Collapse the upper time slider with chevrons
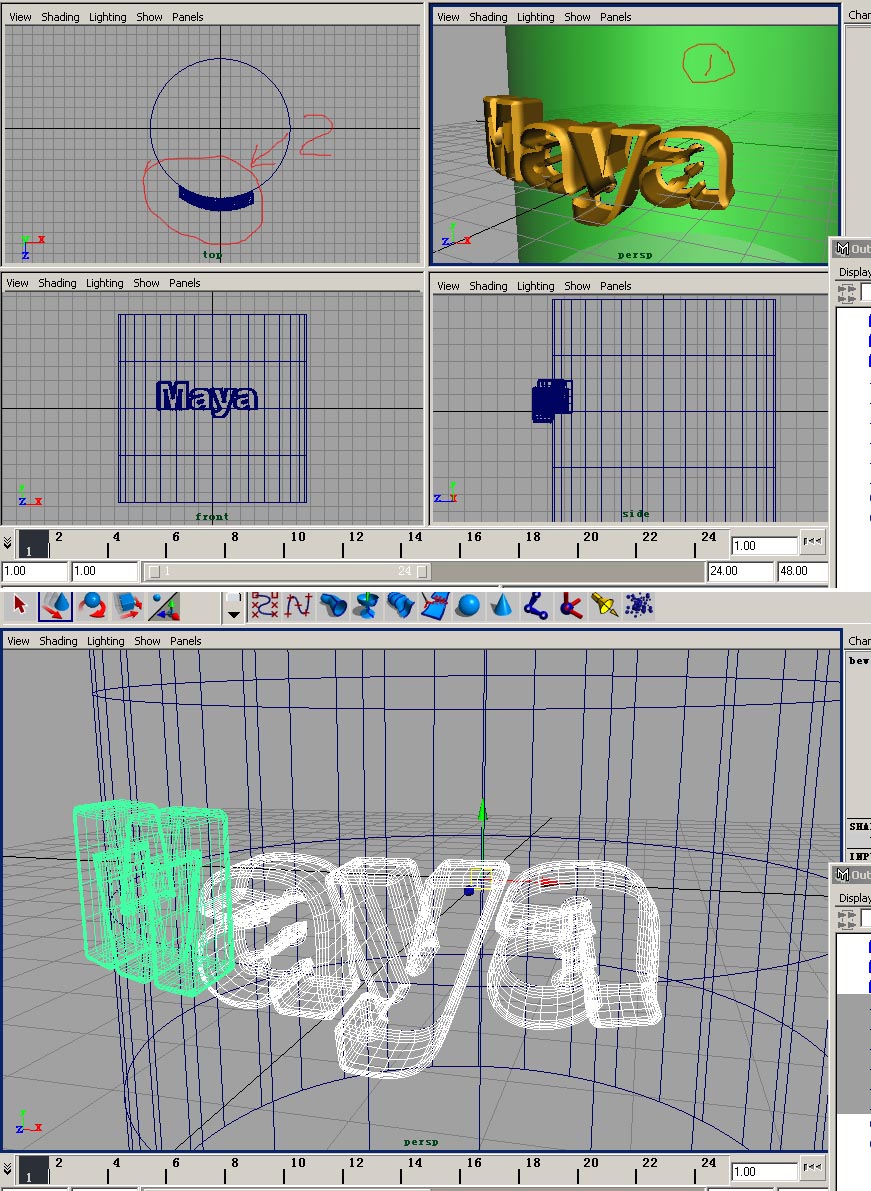Screen dimensions: 871x1191 point(8,543)
